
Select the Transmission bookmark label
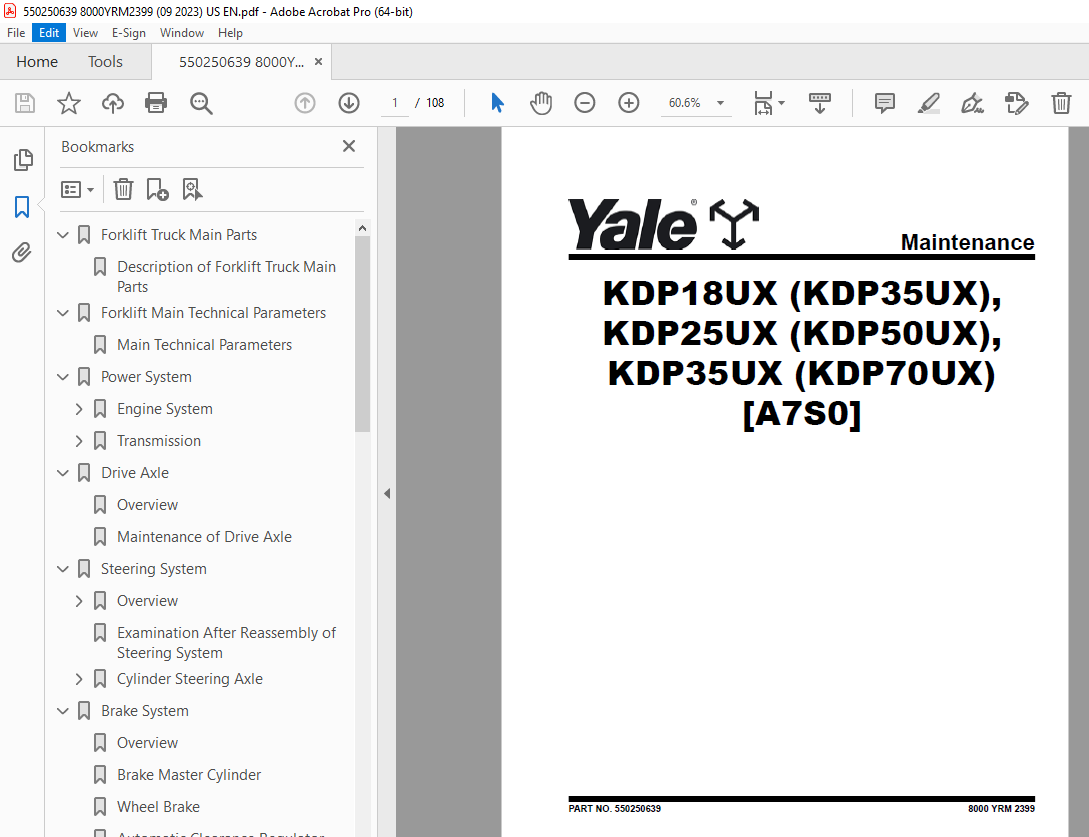point(158,440)
